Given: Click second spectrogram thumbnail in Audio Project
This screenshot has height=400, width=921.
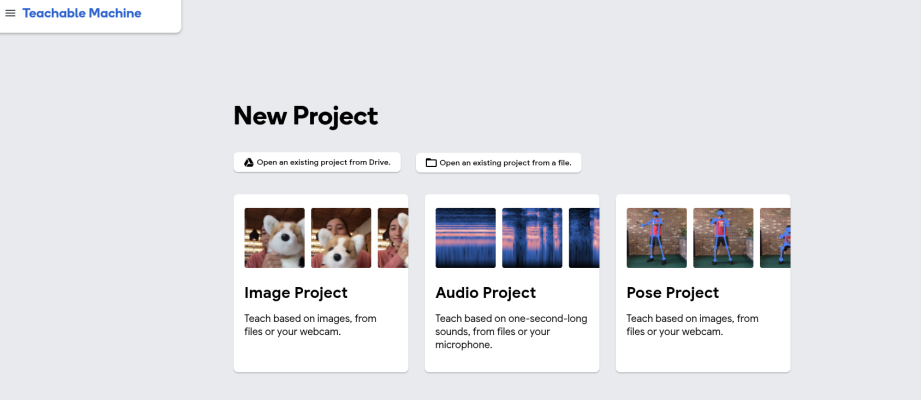Looking at the screenshot, I should coord(532,238).
